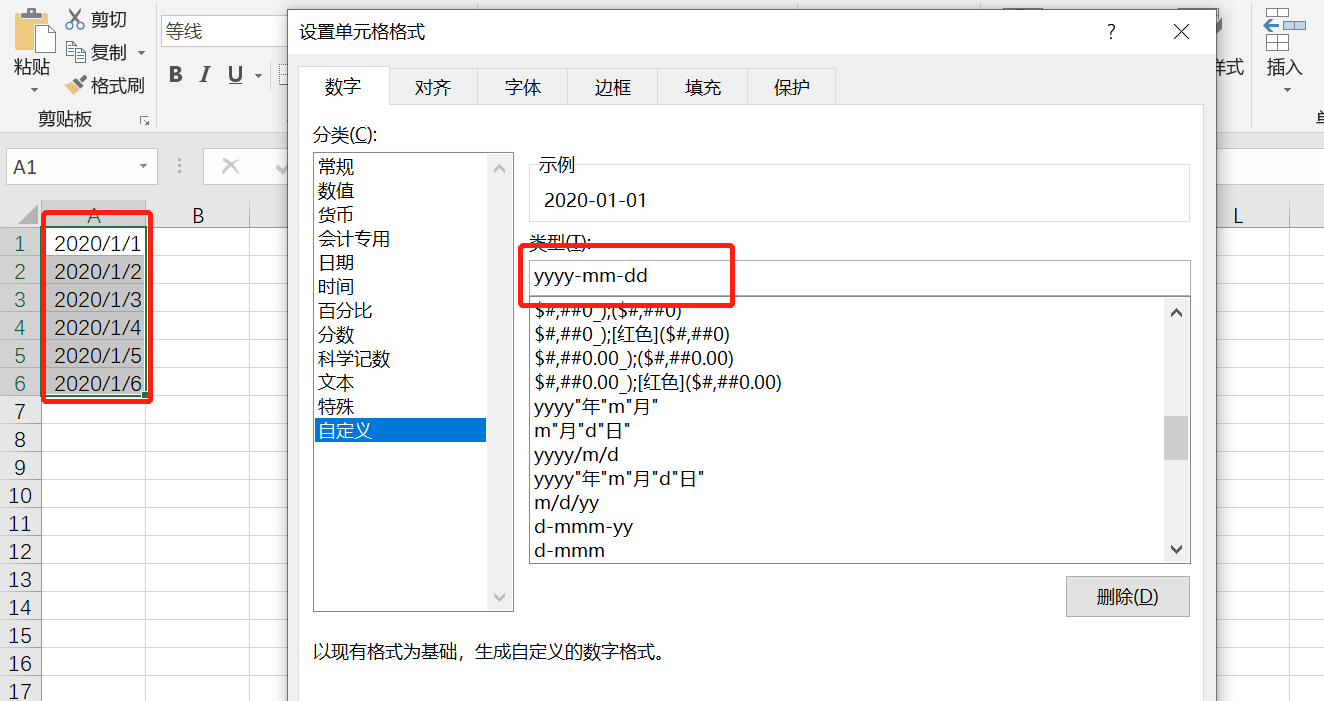
Task: Switch to the 边框 tab
Action: 613,88
